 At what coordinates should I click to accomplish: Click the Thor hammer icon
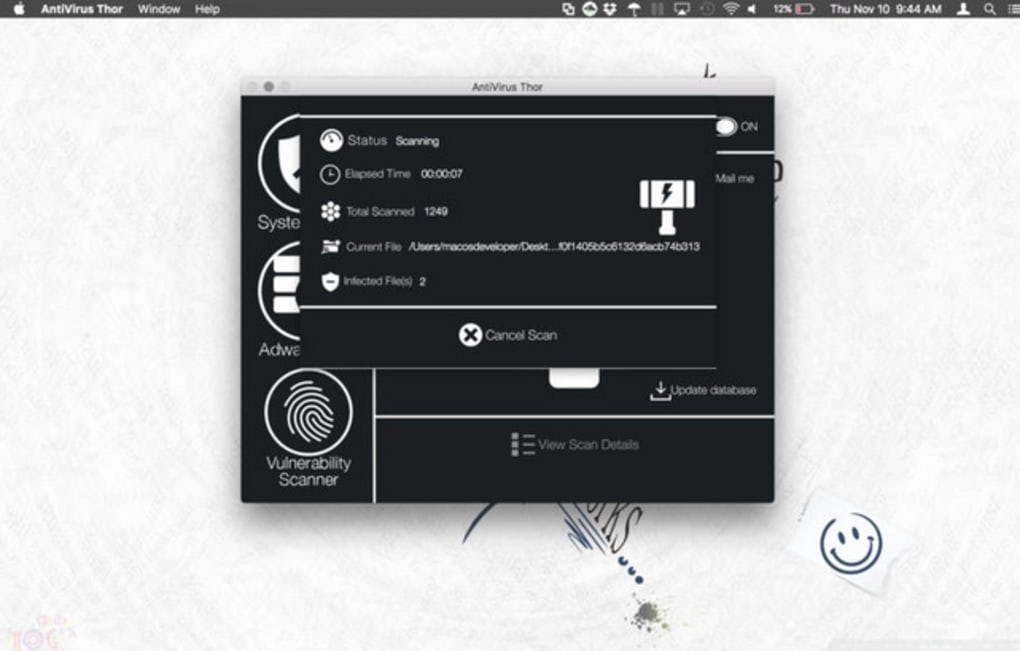(x=667, y=207)
